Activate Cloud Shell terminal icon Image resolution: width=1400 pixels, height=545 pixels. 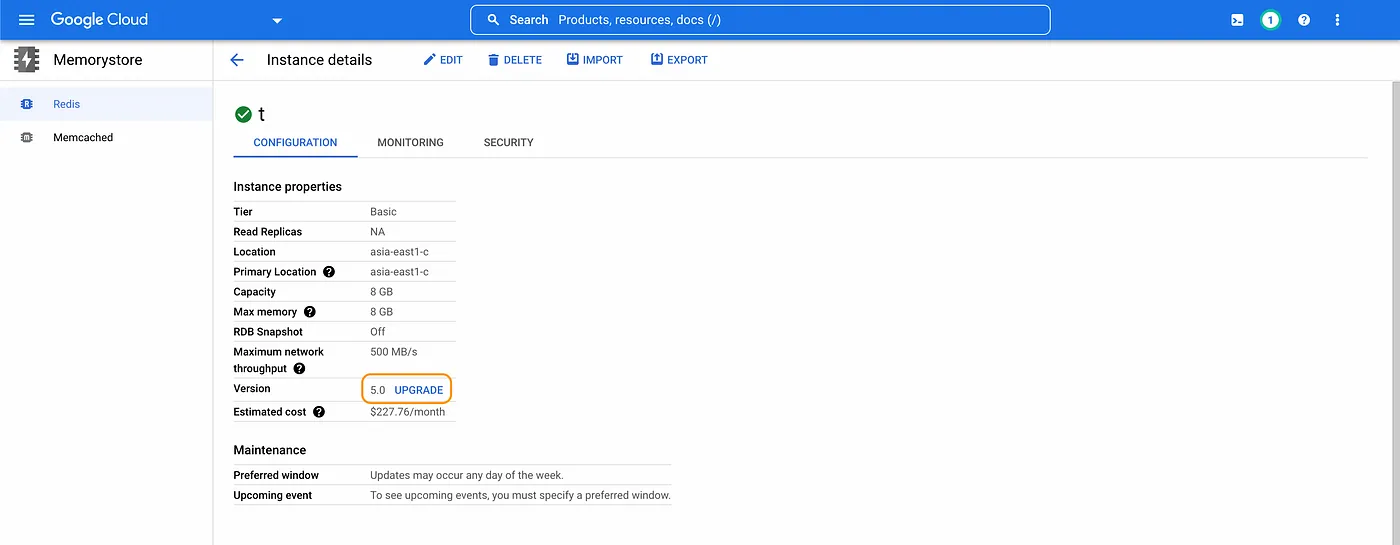point(1237,20)
